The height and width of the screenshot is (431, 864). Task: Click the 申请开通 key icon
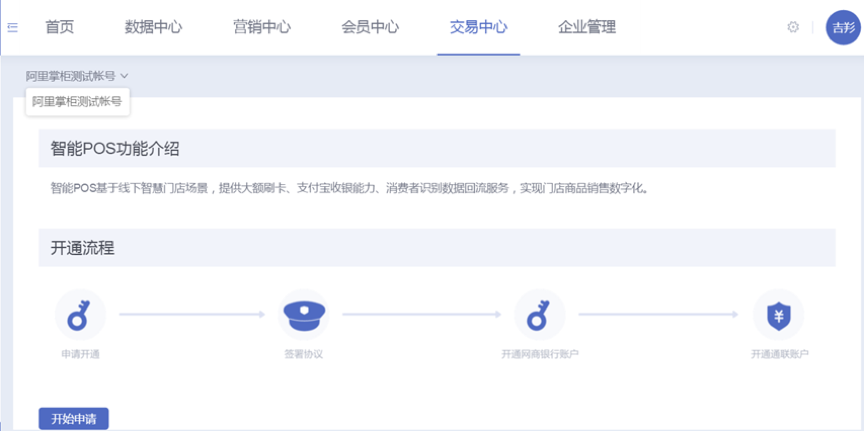80,315
